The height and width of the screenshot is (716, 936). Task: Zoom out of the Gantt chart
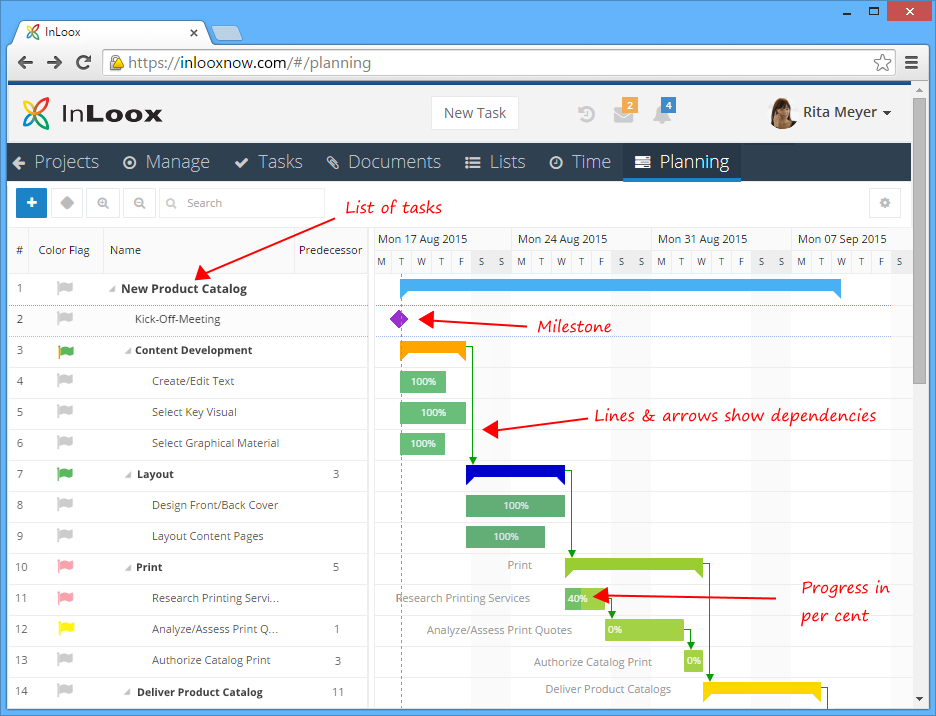click(x=140, y=203)
